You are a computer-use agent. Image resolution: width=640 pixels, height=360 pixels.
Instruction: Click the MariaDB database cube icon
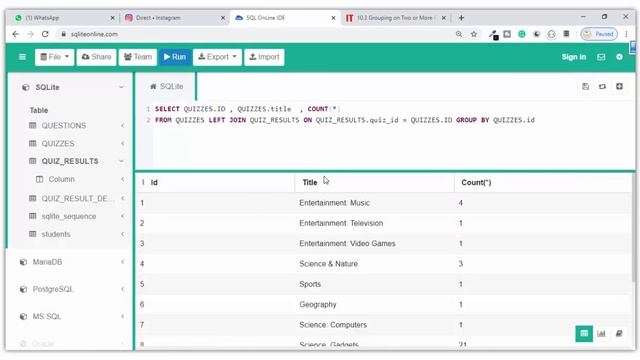click(x=23, y=262)
